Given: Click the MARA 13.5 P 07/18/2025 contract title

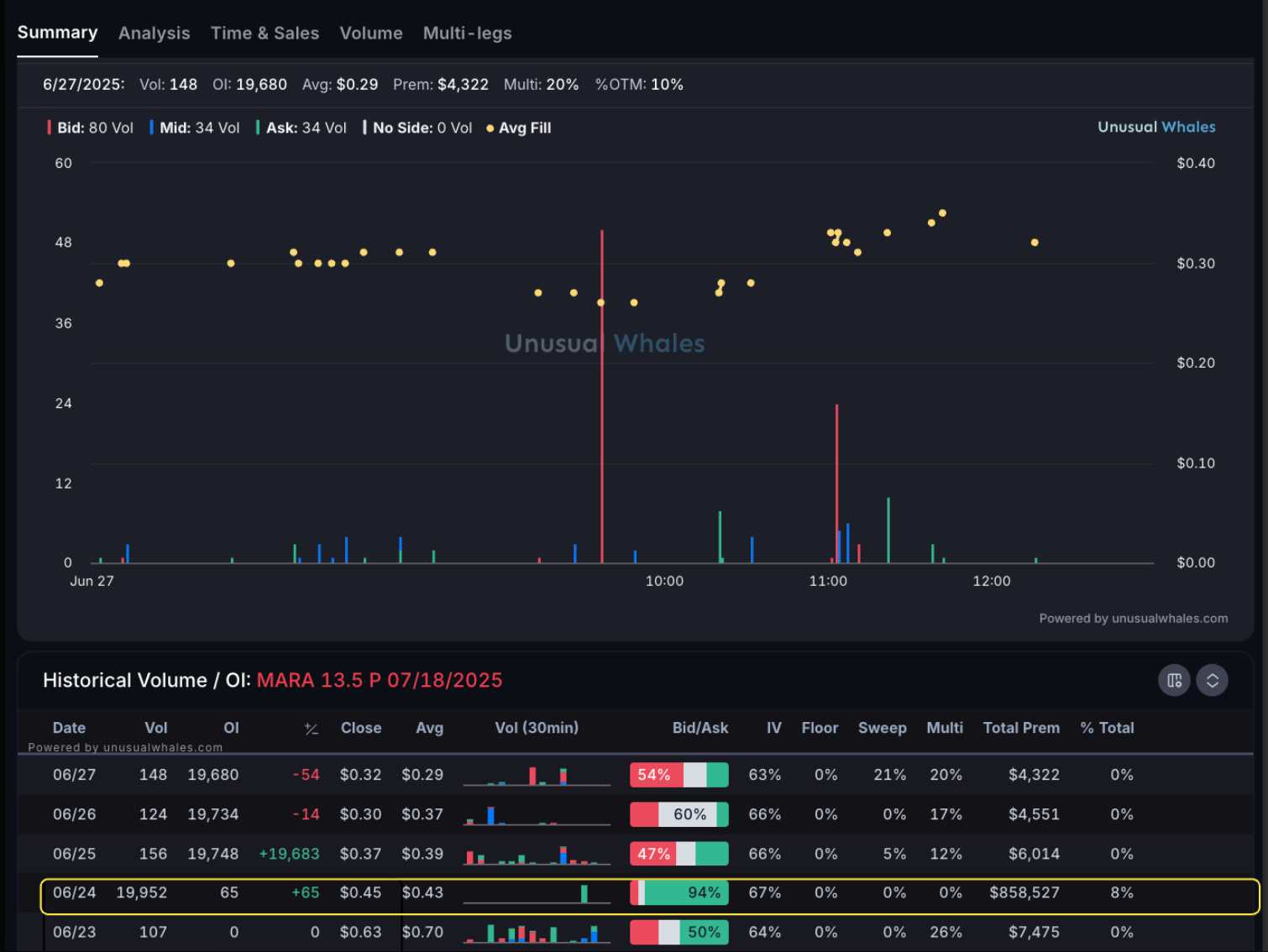Looking at the screenshot, I should click(x=380, y=680).
